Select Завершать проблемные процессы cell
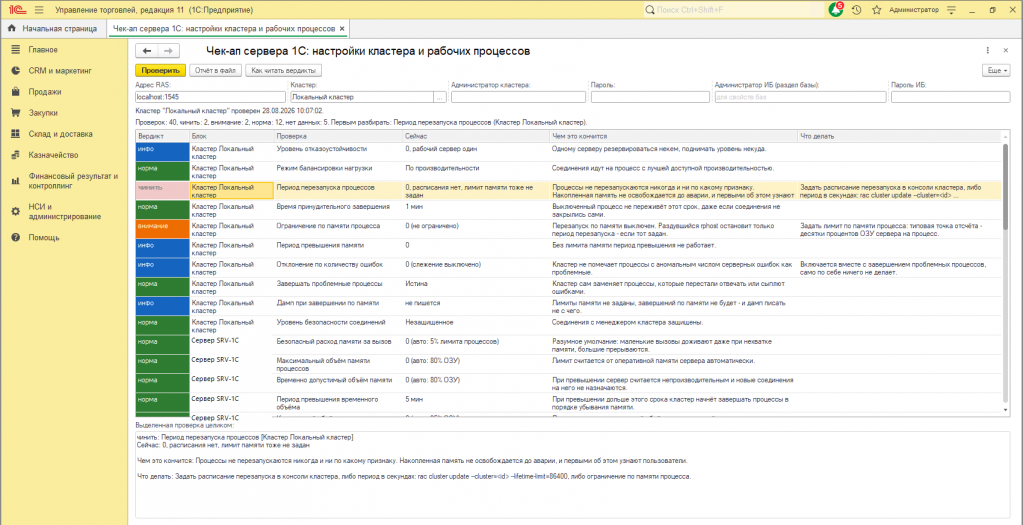The height and width of the screenshot is (525, 1023). pos(337,287)
